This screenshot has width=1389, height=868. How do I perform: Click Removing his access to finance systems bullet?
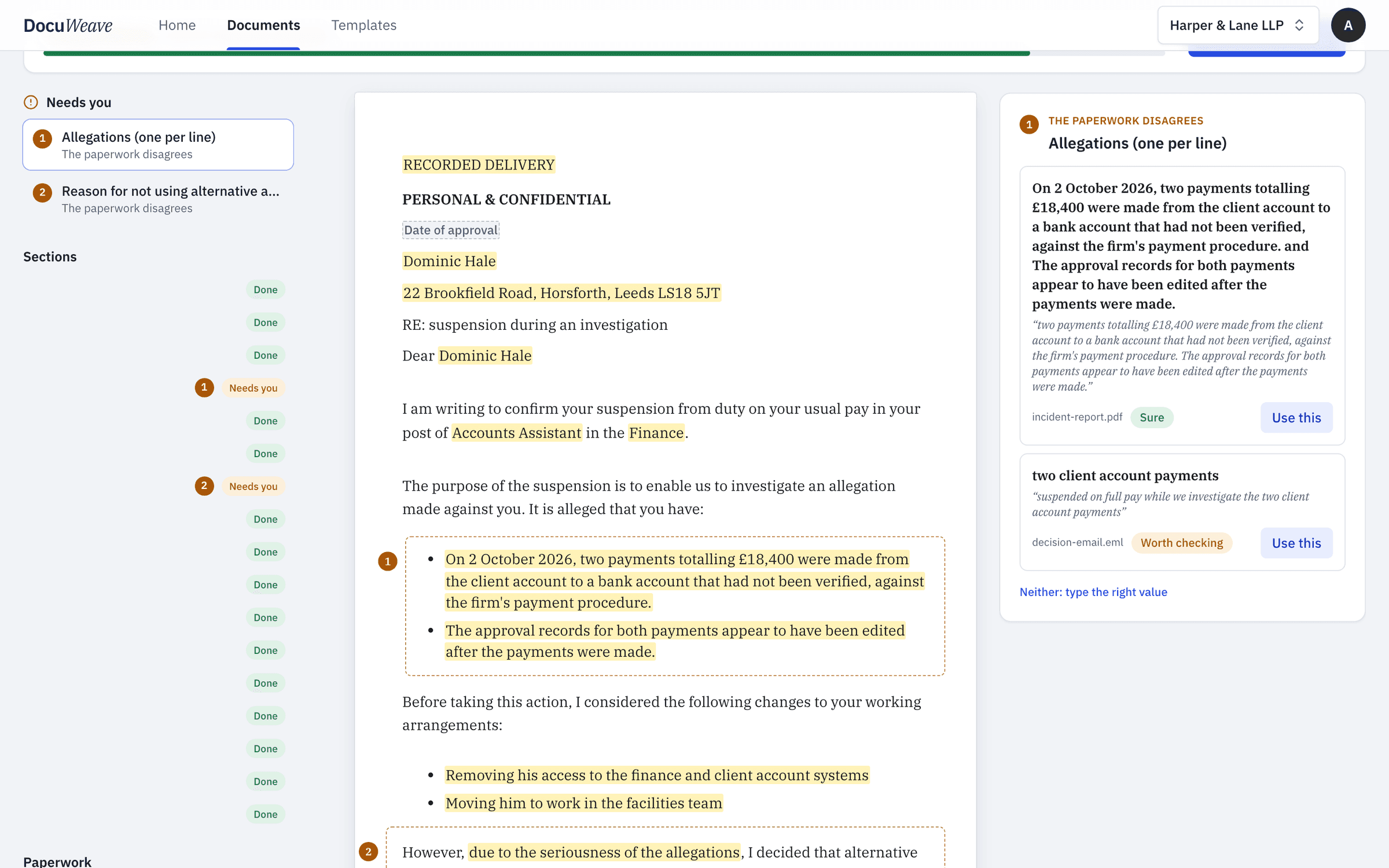click(x=657, y=775)
